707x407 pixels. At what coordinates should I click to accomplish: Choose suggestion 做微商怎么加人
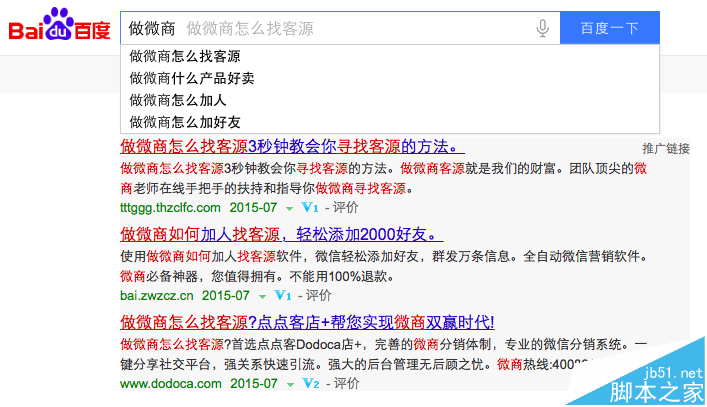tap(178, 100)
